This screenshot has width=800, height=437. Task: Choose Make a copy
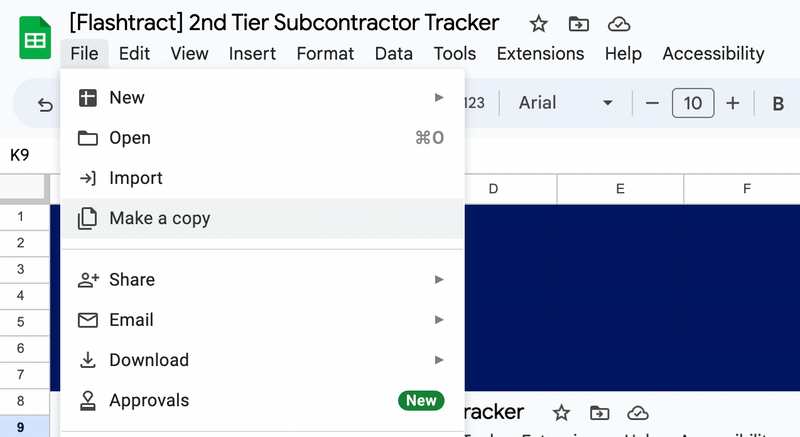point(160,218)
